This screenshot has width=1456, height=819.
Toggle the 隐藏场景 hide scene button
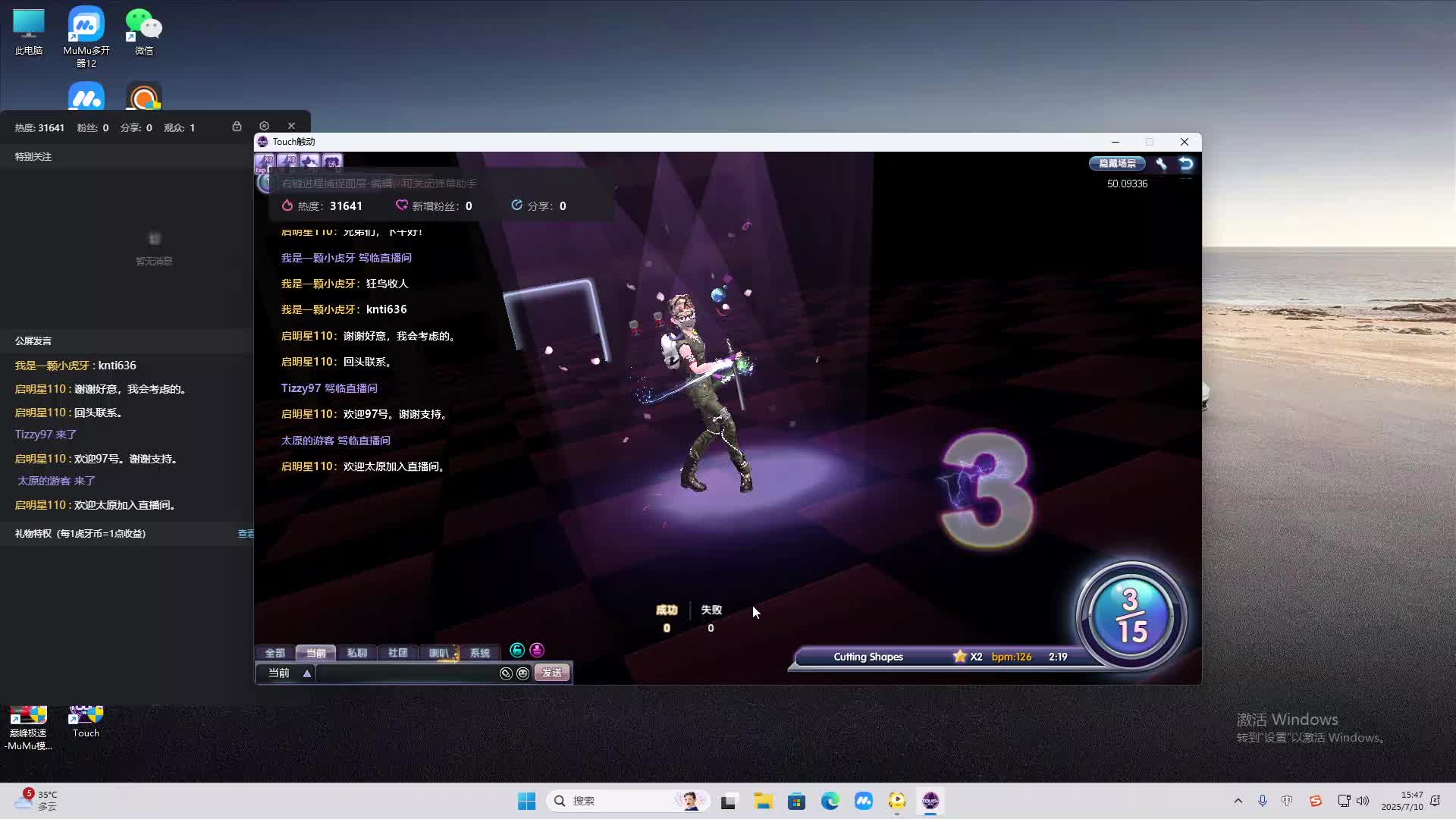[1117, 163]
